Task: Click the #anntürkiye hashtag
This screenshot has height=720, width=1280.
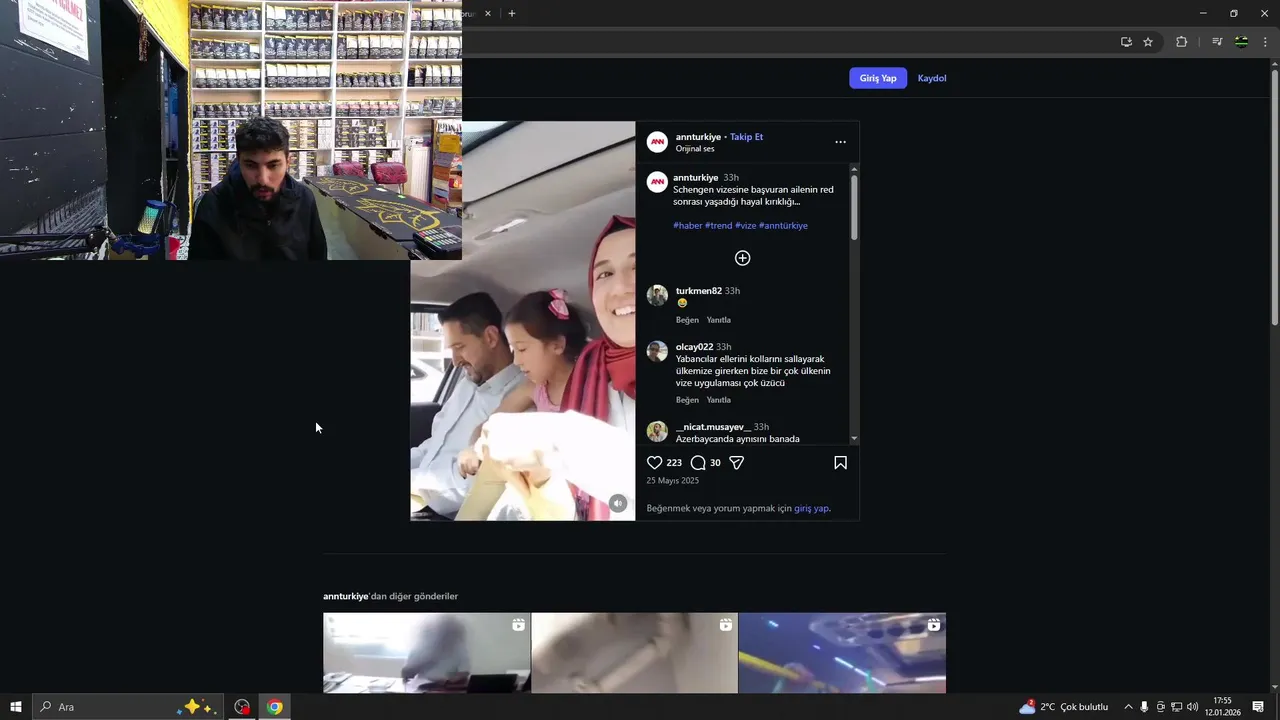Action: click(783, 226)
